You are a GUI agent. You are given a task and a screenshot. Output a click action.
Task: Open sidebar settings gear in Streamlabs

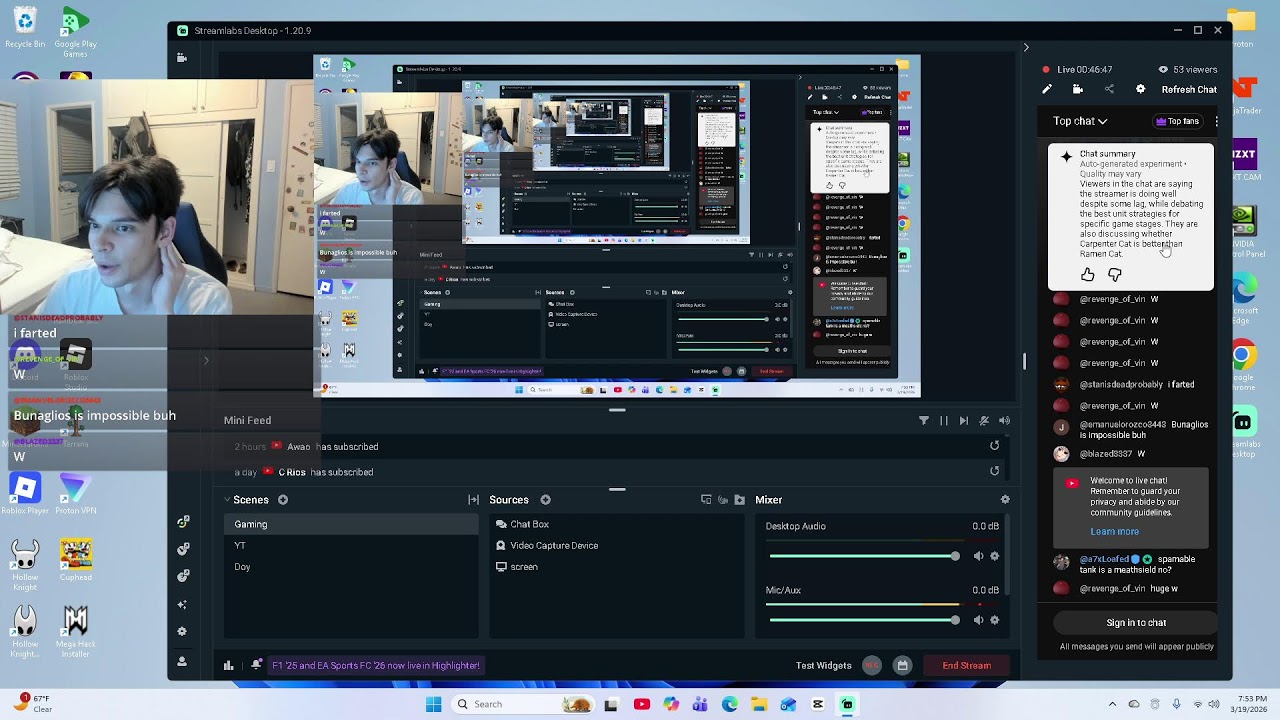click(x=182, y=631)
